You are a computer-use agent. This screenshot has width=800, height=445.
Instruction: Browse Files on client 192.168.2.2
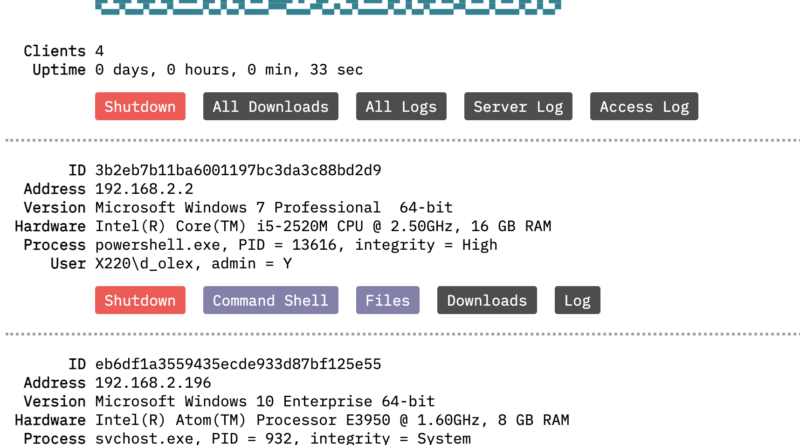[x=388, y=300]
